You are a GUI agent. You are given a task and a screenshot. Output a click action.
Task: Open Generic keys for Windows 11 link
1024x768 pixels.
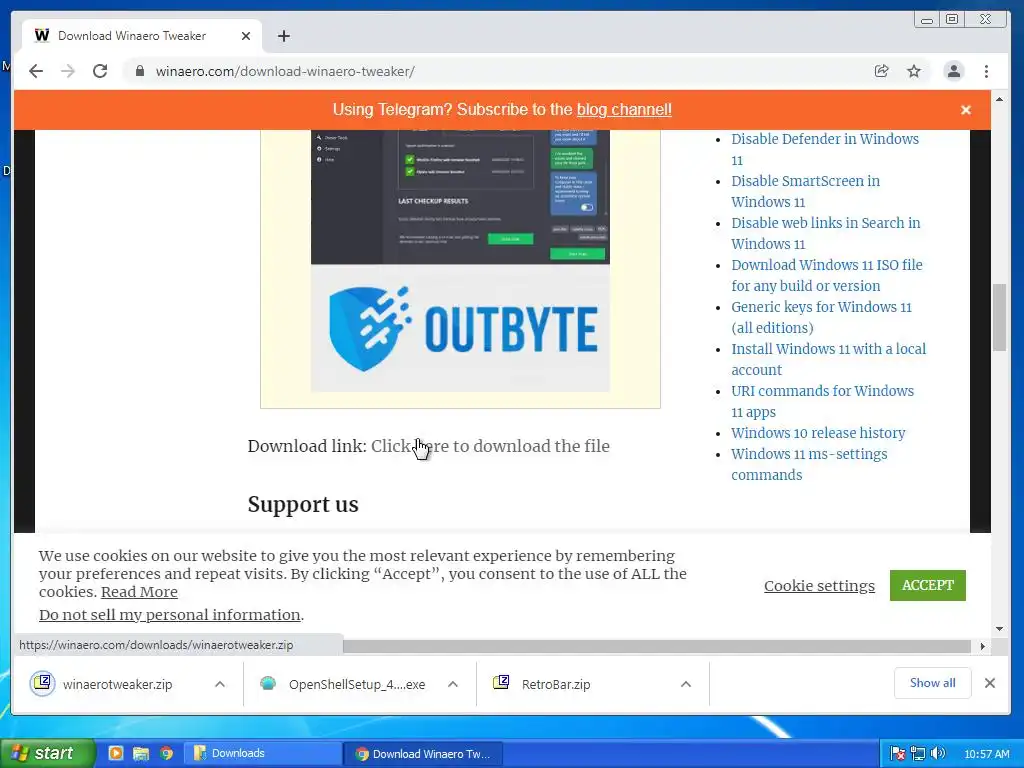coord(821,317)
